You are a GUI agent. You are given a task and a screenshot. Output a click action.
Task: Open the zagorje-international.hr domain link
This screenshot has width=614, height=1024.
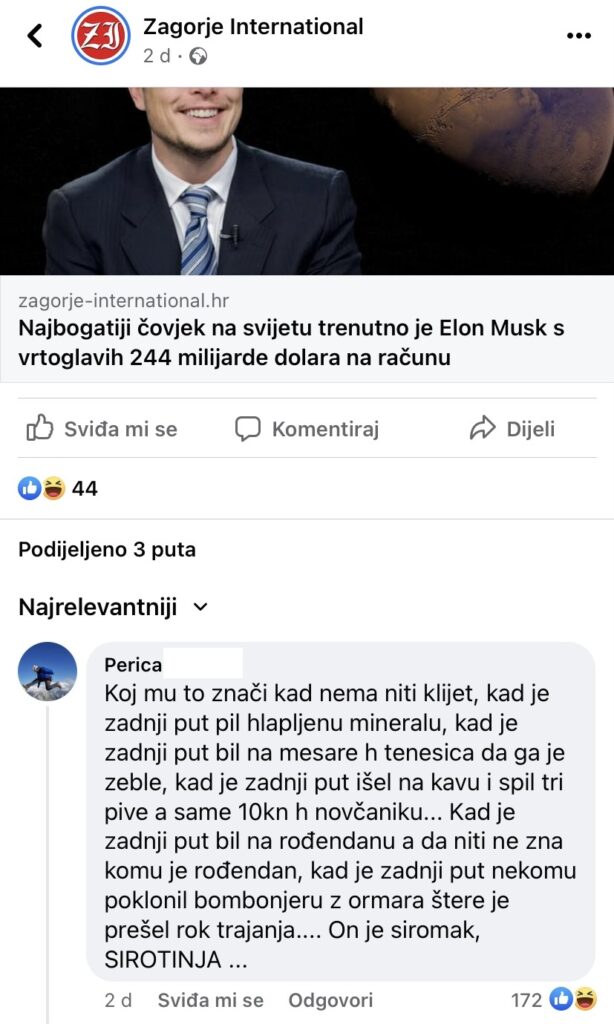click(123, 301)
